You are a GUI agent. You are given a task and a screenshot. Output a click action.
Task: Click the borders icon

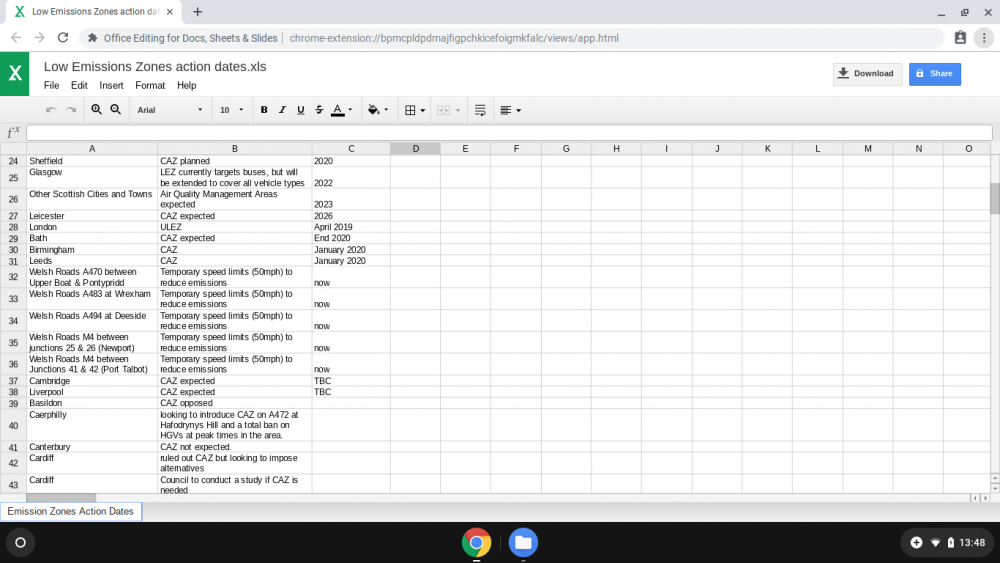[x=410, y=110]
